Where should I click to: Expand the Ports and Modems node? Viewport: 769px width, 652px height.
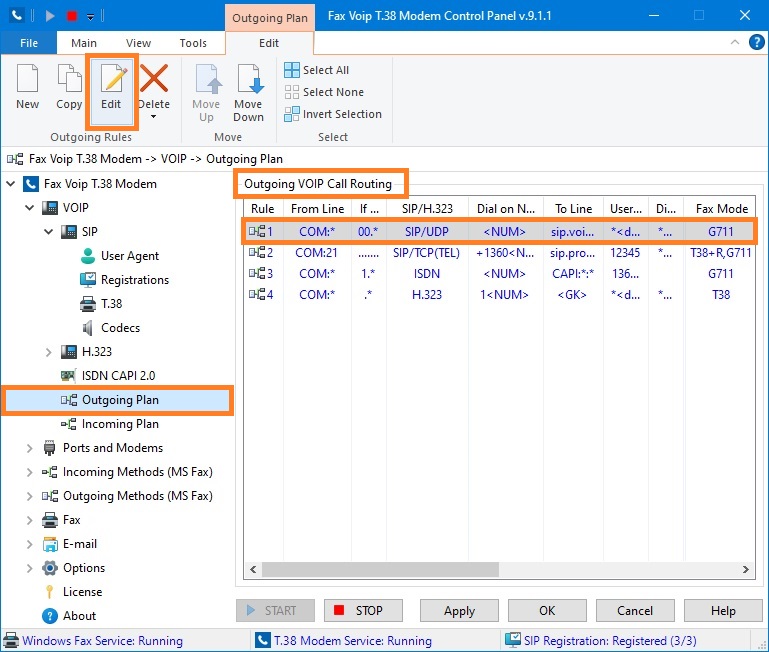(x=29, y=448)
